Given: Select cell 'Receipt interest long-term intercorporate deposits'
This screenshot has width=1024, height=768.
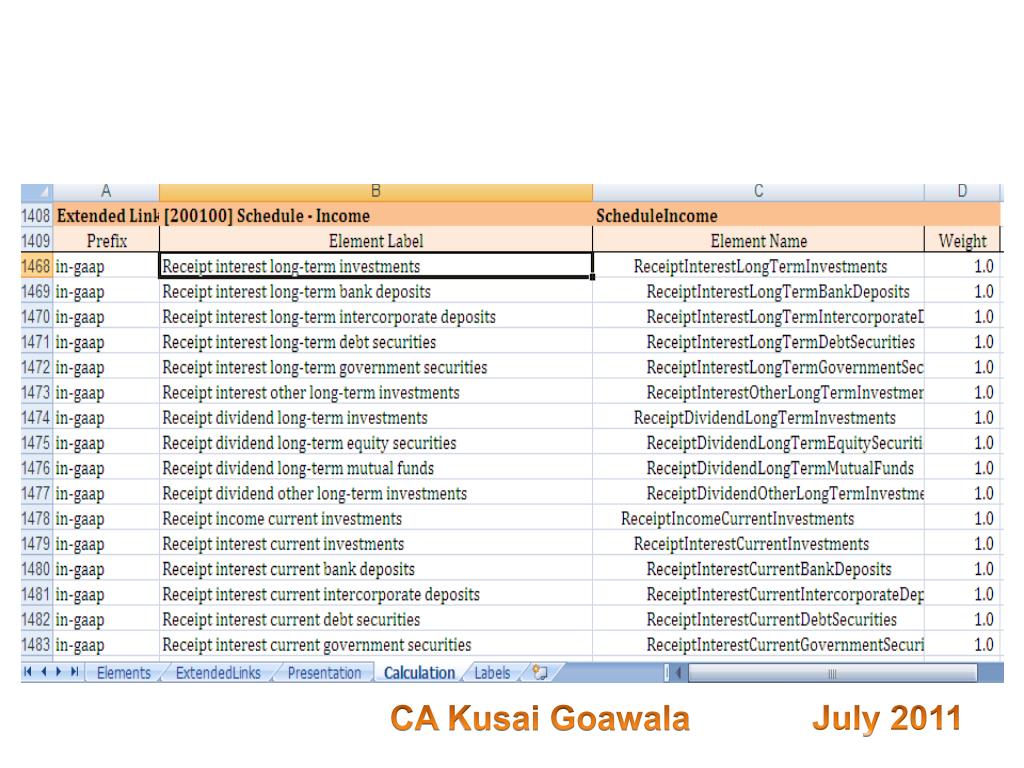Looking at the screenshot, I should click(376, 317).
